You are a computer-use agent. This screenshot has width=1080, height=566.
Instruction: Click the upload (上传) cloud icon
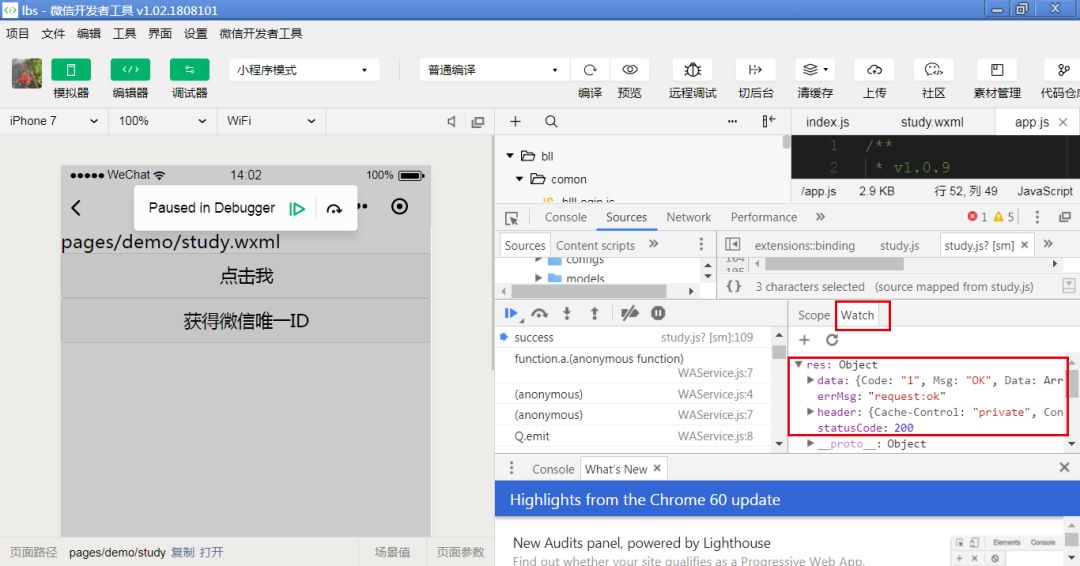coord(874,70)
